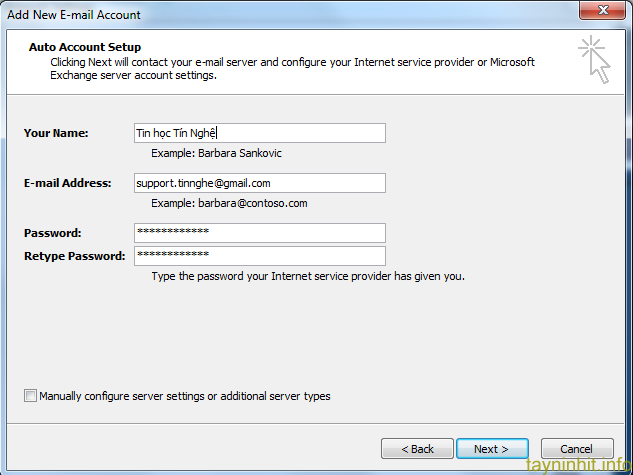
Task: Click the sparkle cursor icon in the header
Action: 594,58
